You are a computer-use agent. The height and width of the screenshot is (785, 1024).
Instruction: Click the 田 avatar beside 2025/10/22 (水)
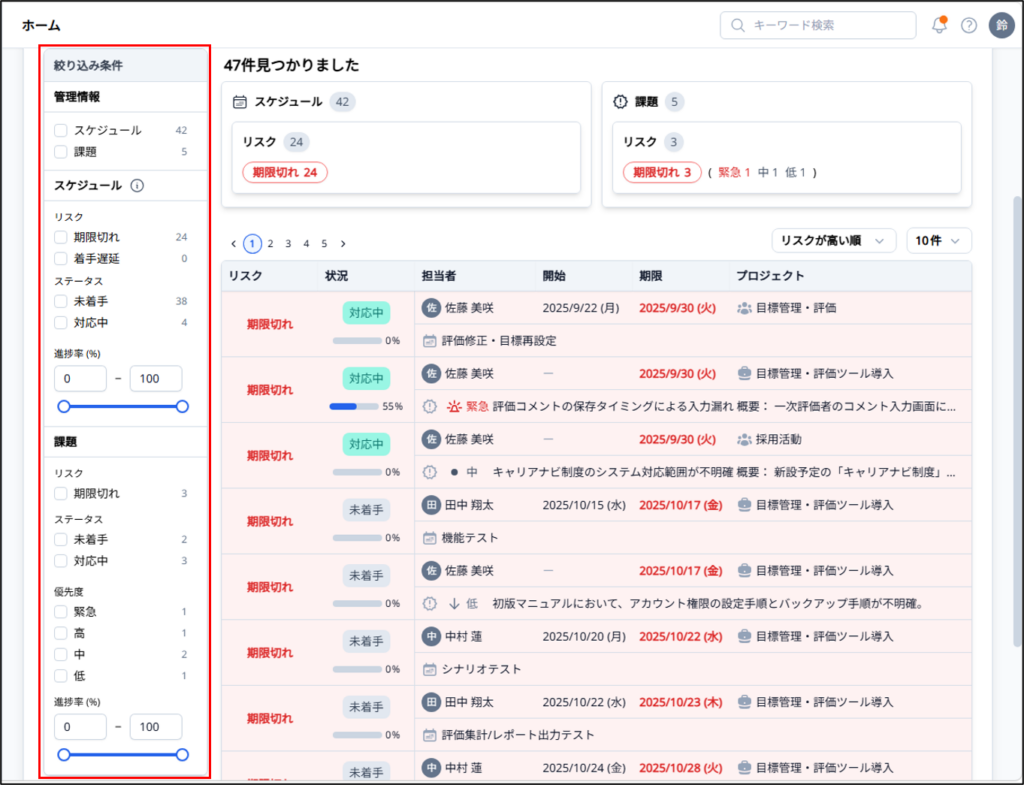pos(431,702)
